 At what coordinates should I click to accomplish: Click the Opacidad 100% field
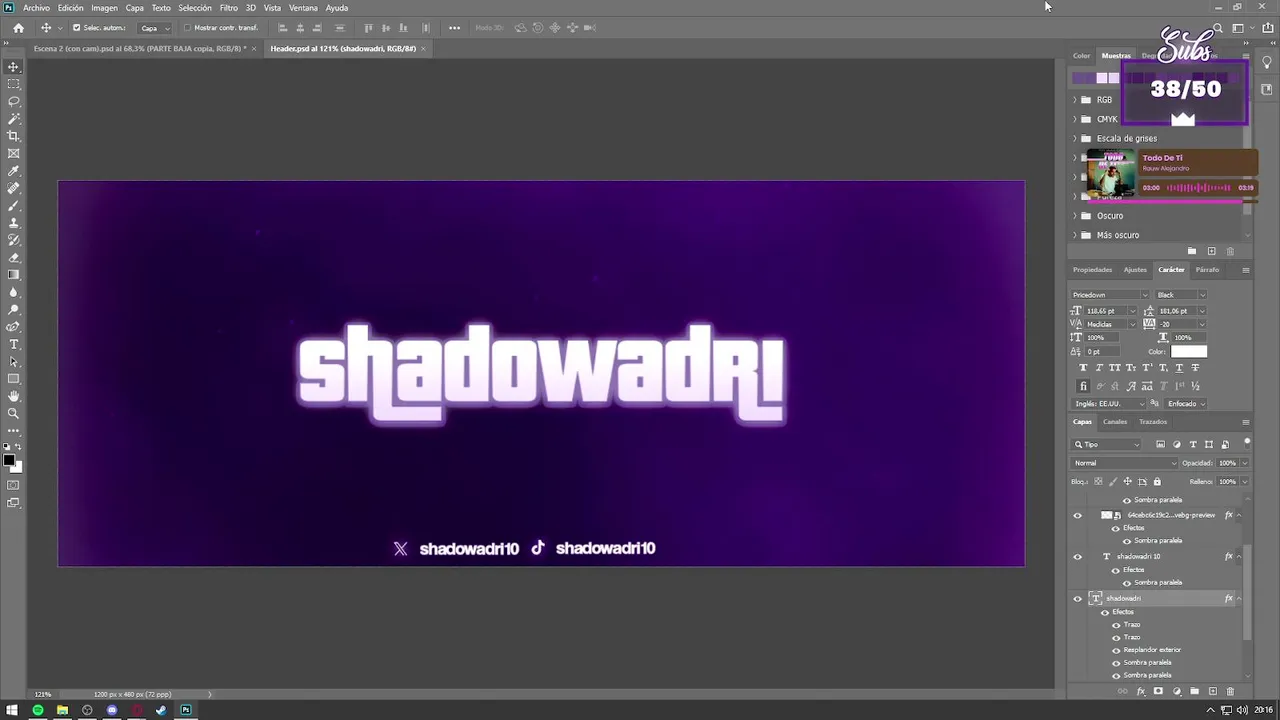(x=1227, y=463)
